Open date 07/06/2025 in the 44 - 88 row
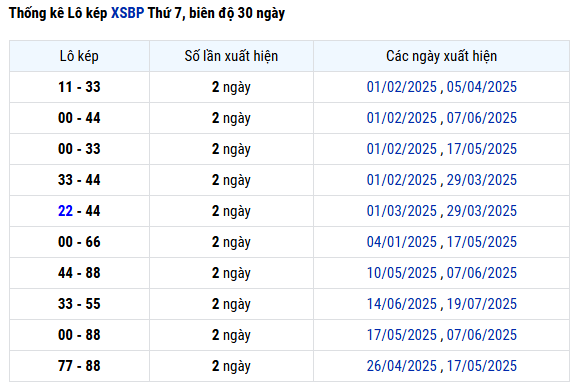575x388 pixels. tap(481, 273)
